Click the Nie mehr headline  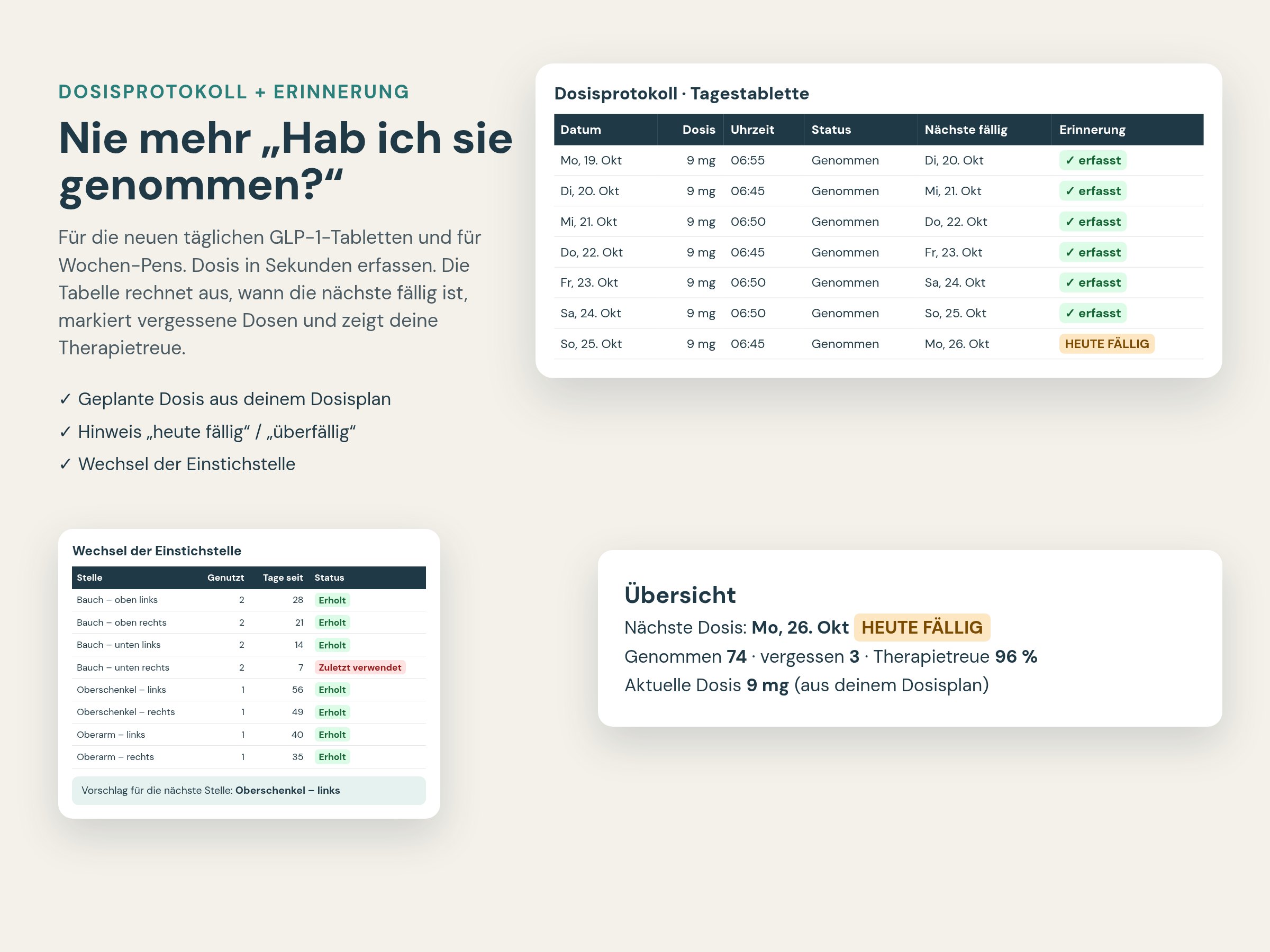click(x=285, y=161)
